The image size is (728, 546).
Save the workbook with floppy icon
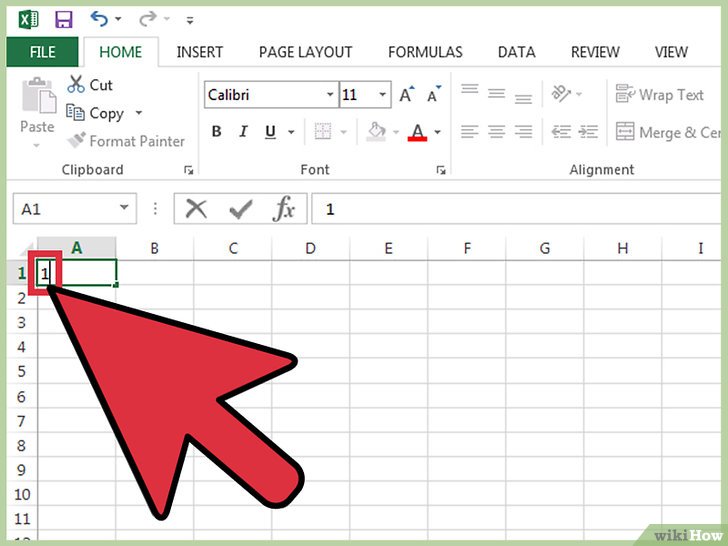coord(64,20)
